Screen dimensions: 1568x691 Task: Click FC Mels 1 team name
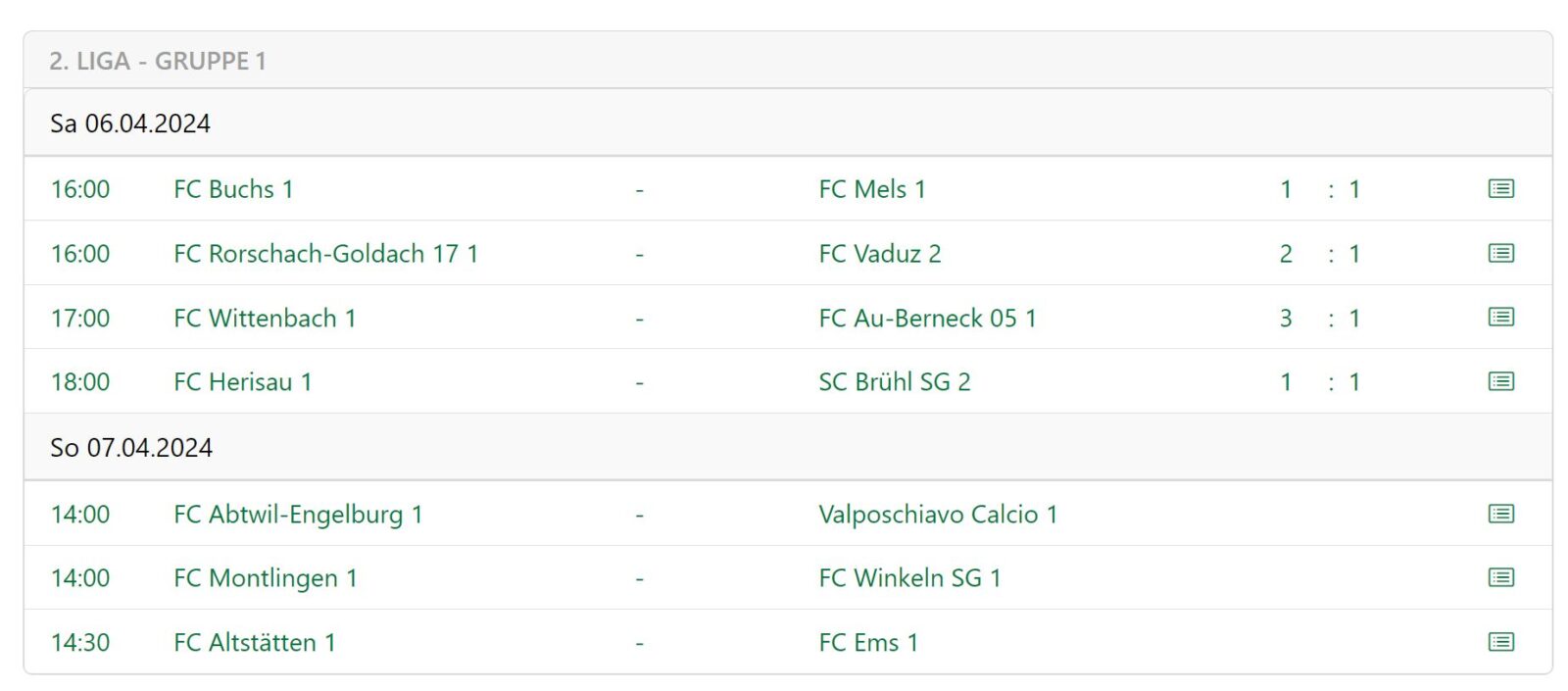pyautogui.click(x=871, y=189)
